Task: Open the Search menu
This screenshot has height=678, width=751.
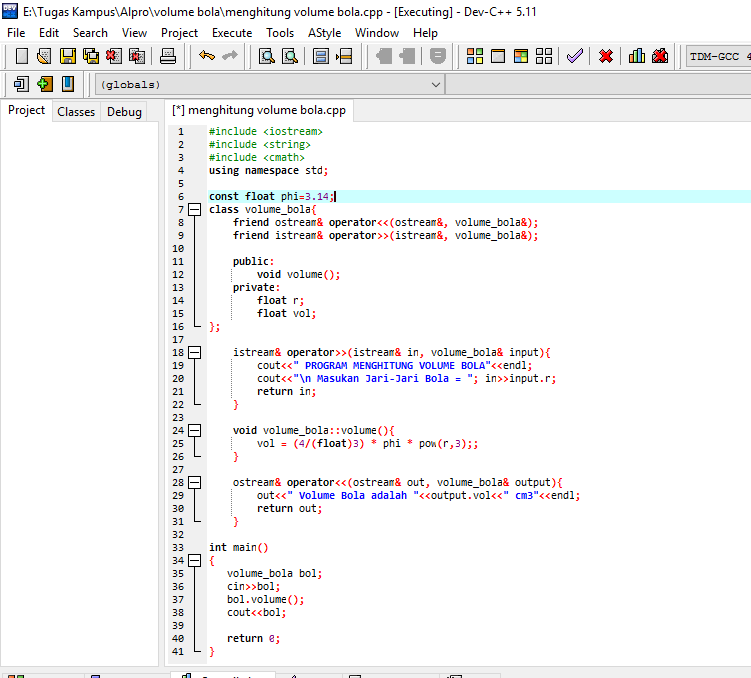Action: pyautogui.click(x=90, y=33)
